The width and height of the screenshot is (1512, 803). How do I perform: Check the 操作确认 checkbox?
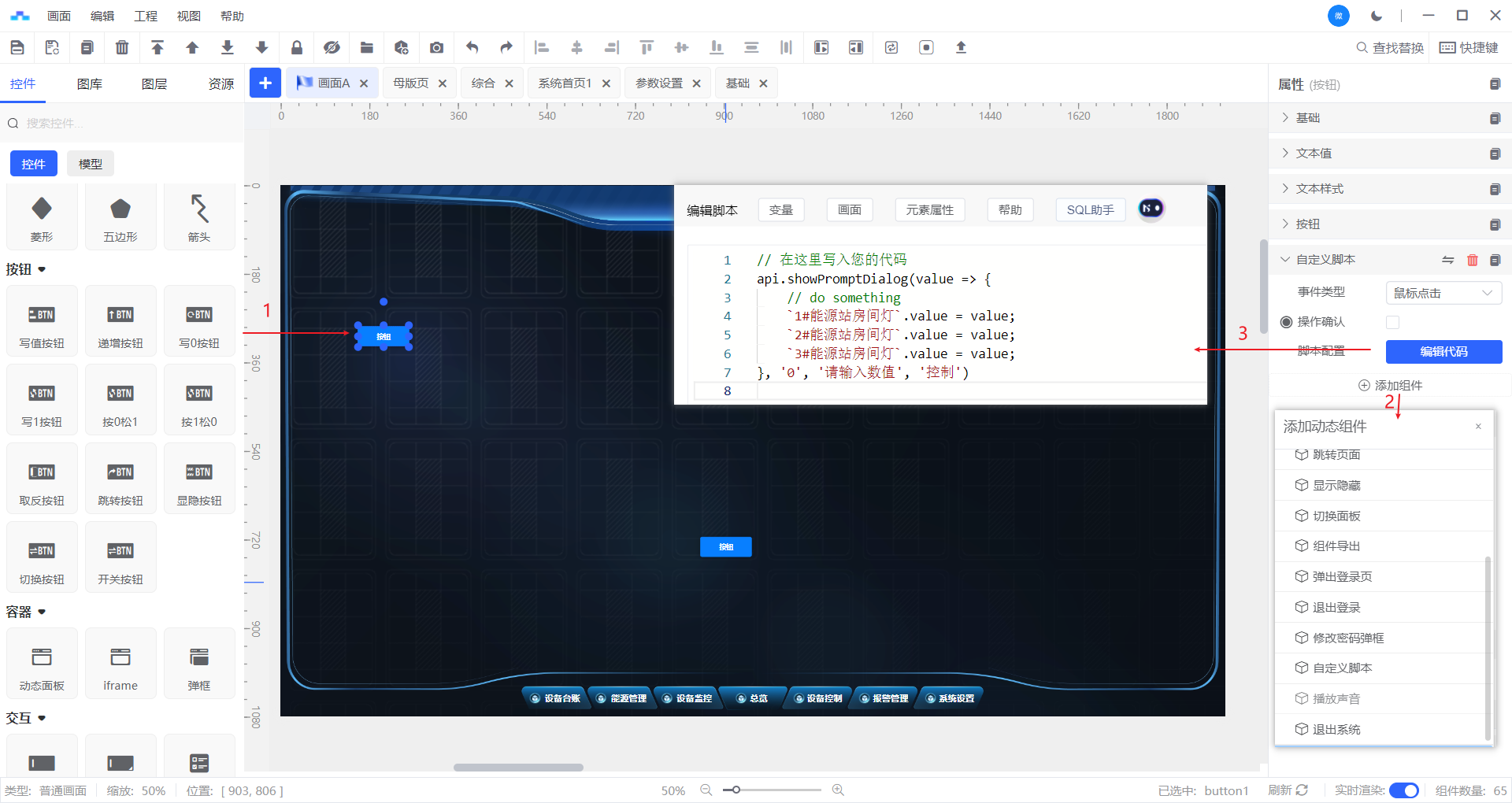tap(1392, 322)
